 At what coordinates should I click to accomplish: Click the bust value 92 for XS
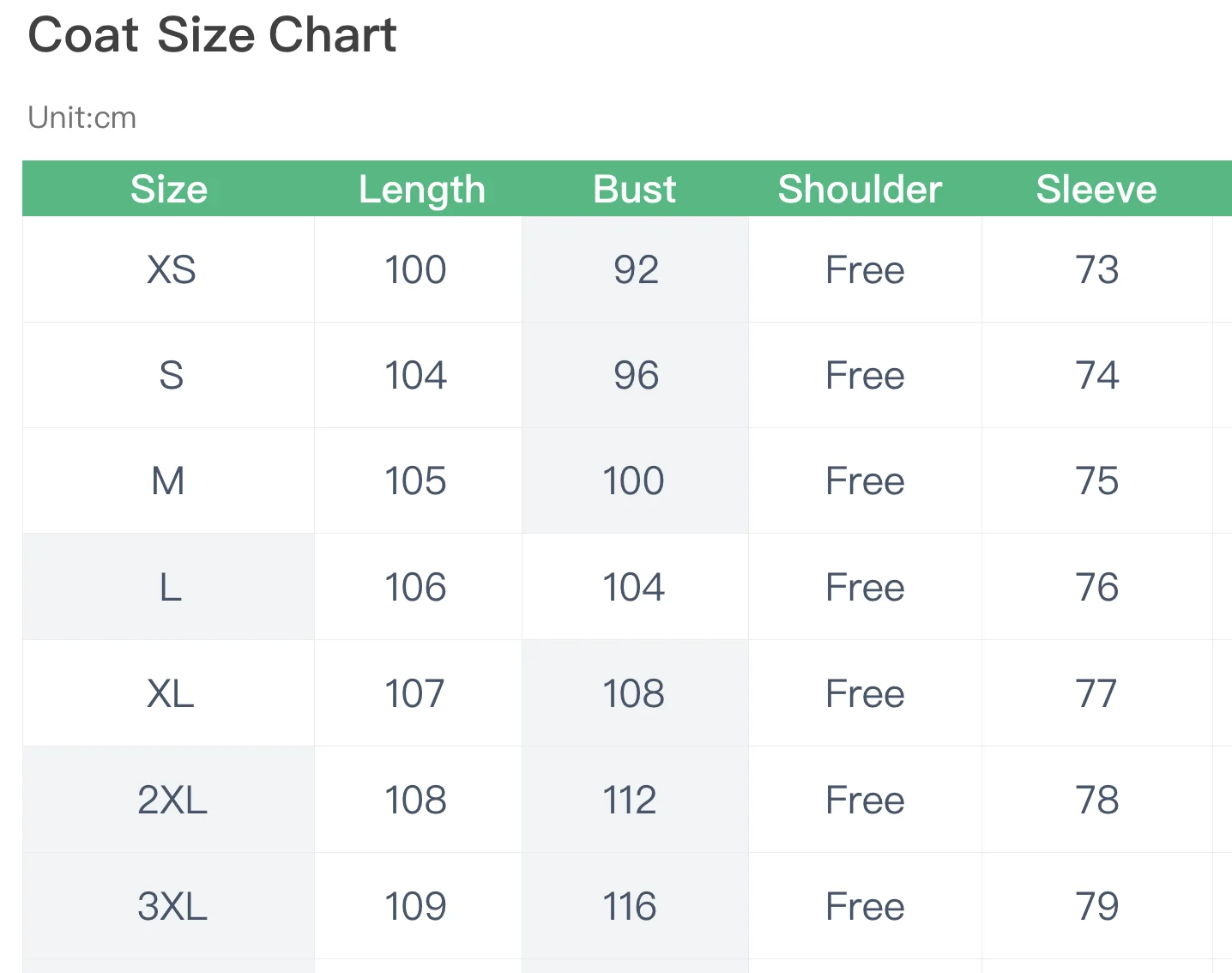[x=636, y=269]
